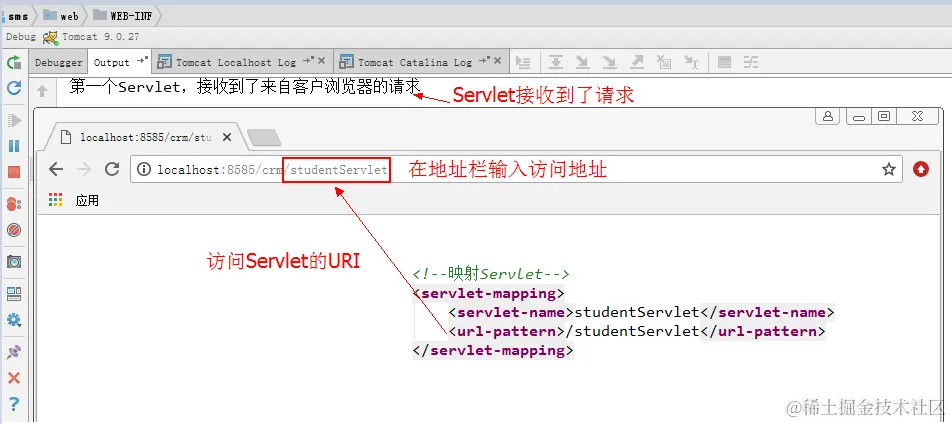The image size is (952, 424).
Task: Click the Trace Current Stream Chain icon
Action: click(x=752, y=62)
